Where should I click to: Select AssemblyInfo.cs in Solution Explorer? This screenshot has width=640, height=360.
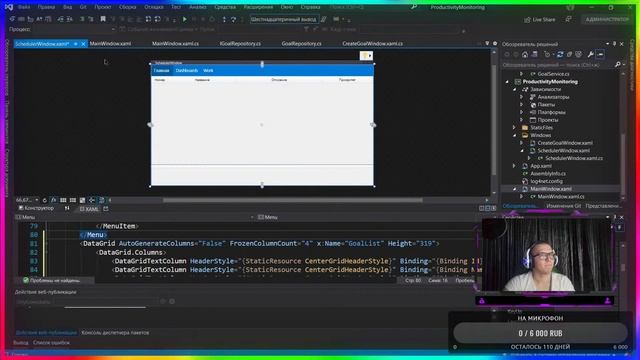pos(548,173)
